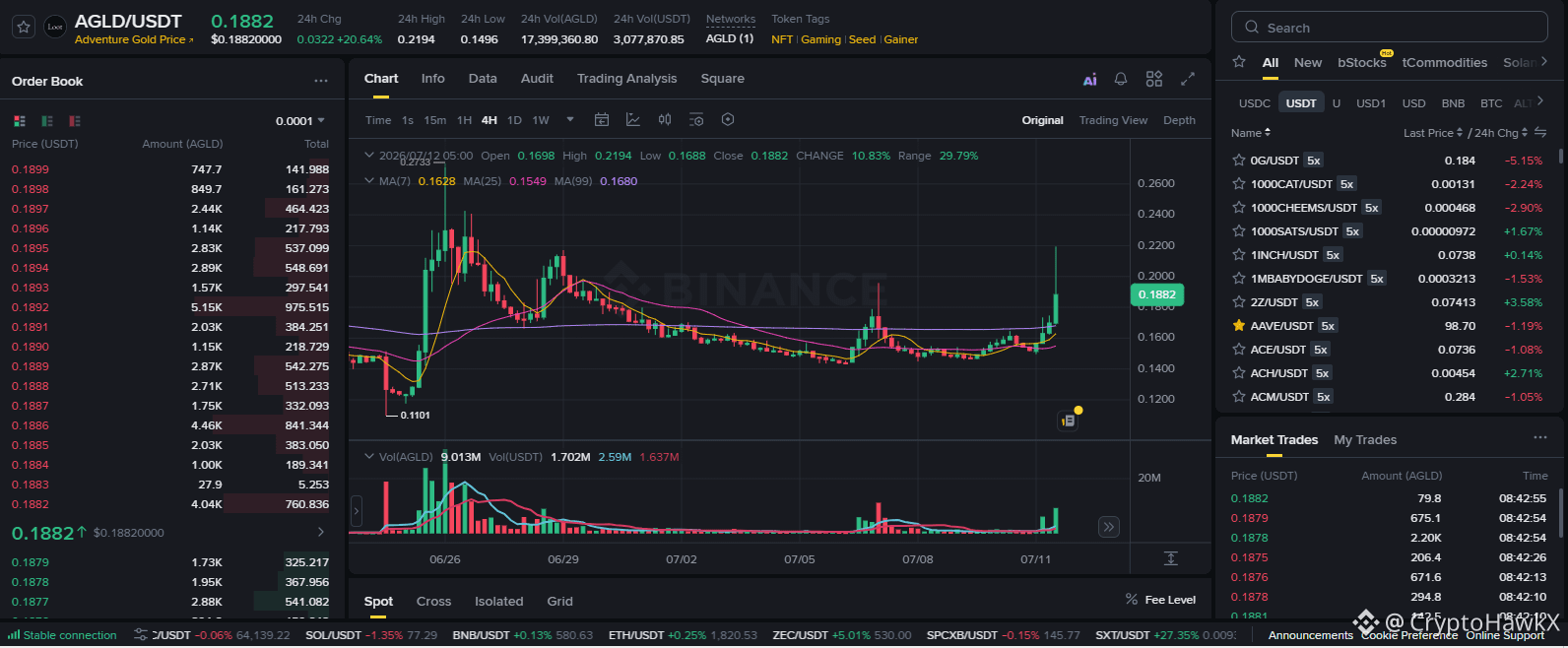Viewport: 1568px width, 648px height.
Task: Favorite the 0G/USDT pair star
Action: coord(1239,161)
